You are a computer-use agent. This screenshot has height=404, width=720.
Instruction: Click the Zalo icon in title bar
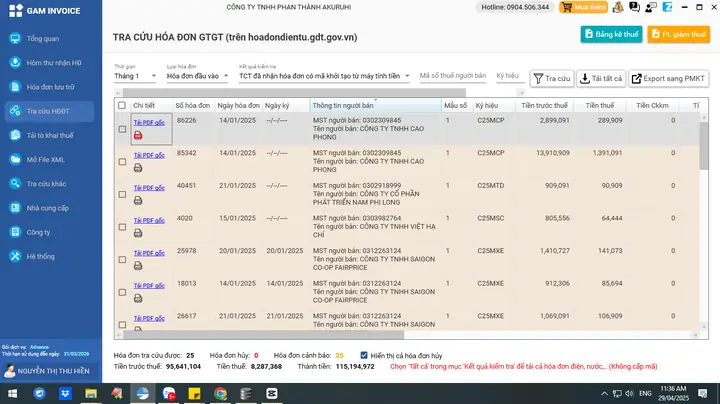(667, 7)
